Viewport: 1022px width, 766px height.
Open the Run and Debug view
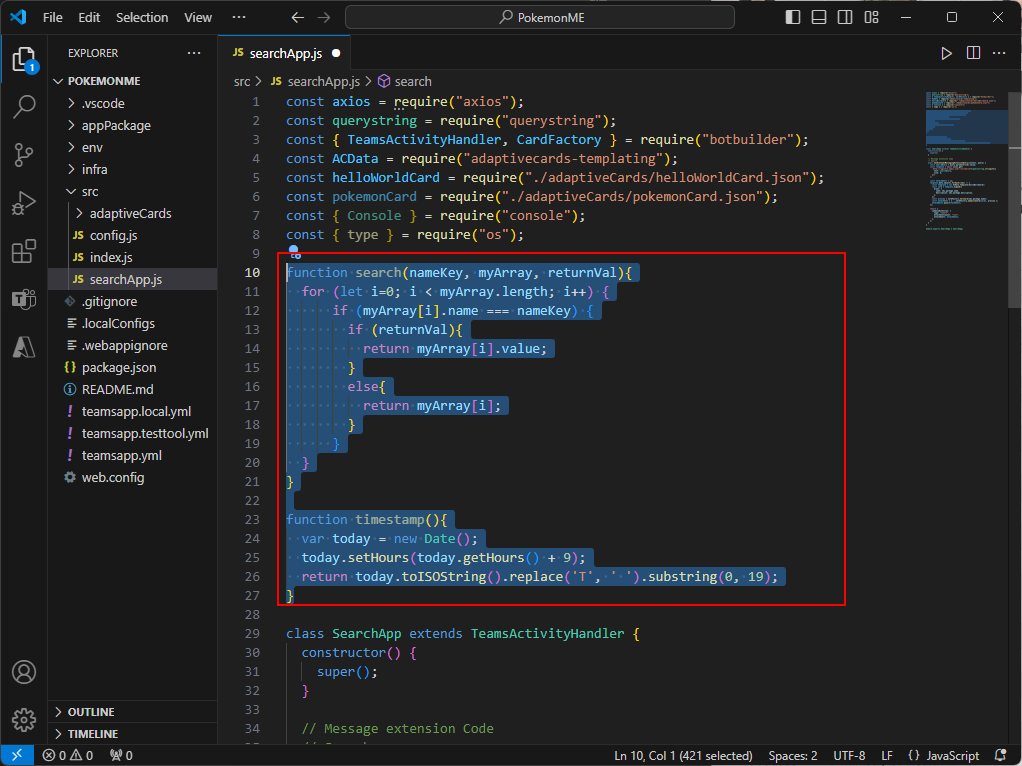(x=24, y=203)
